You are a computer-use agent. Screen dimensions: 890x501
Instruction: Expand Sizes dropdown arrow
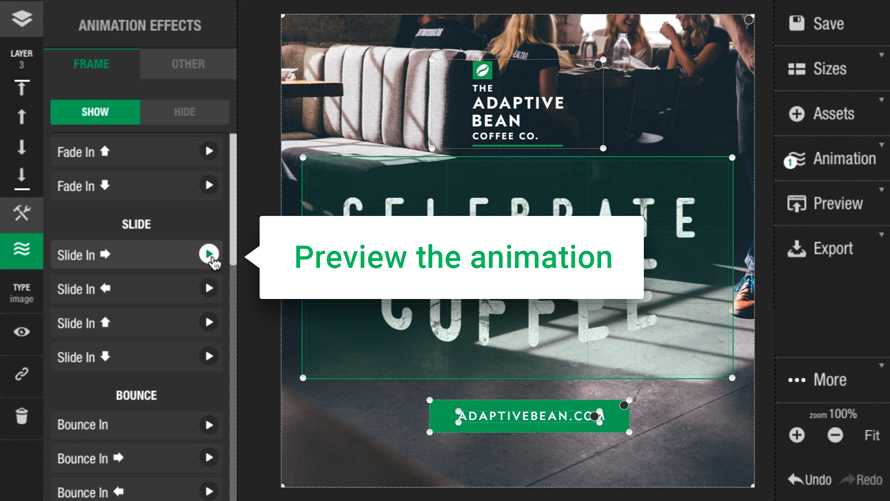click(x=881, y=55)
